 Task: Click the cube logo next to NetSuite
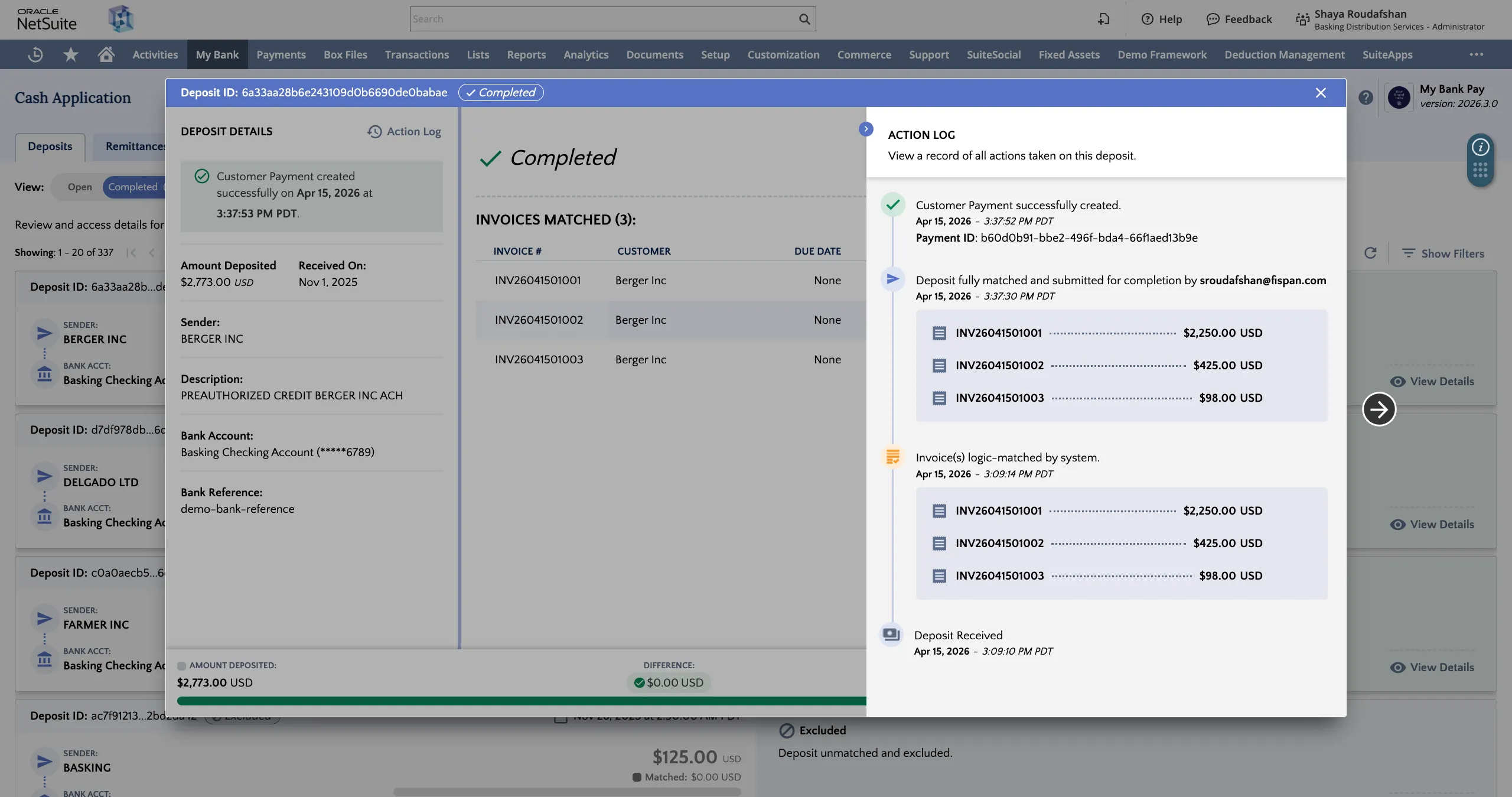pos(121,19)
